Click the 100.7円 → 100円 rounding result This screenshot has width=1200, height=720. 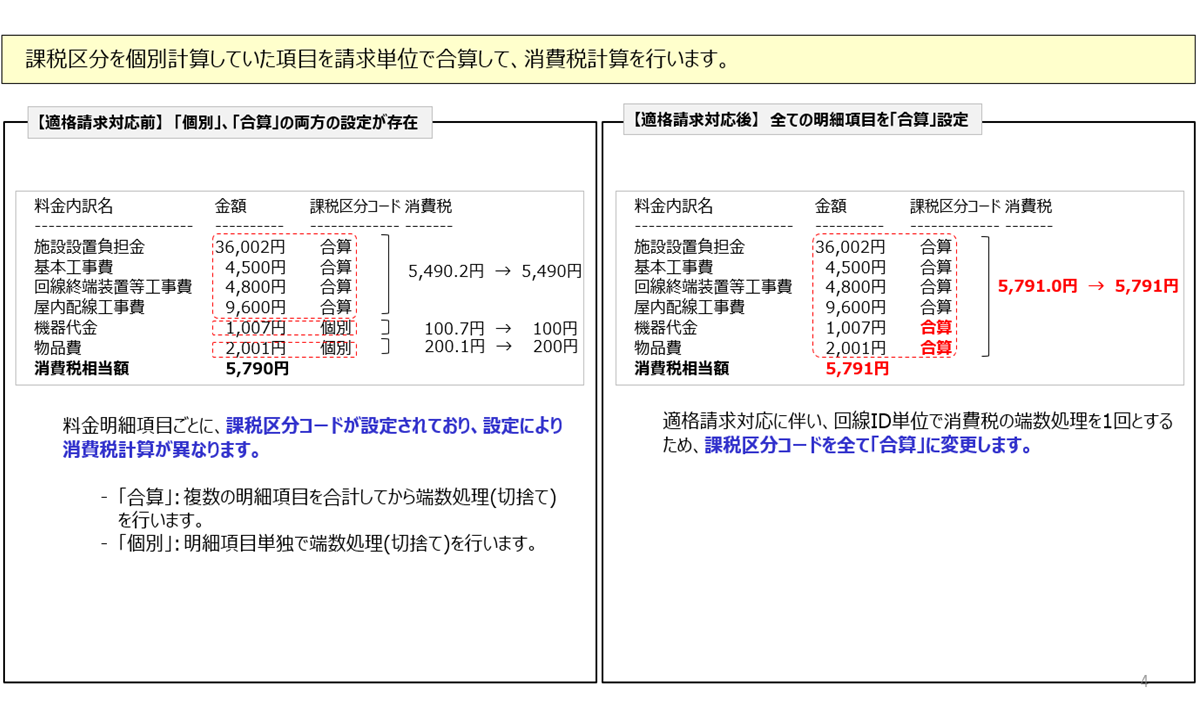(500, 328)
